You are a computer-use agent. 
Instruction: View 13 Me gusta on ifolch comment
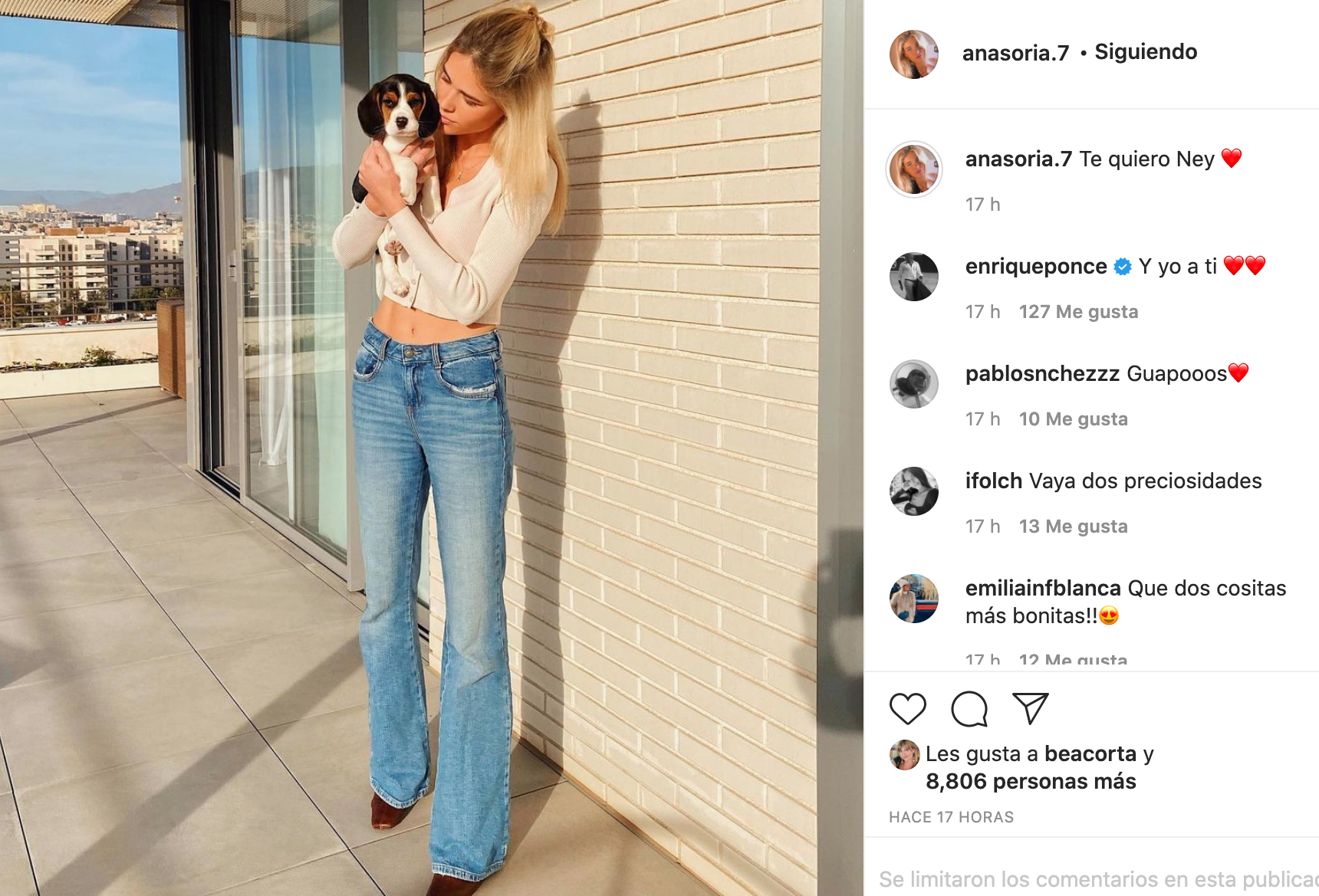coord(1073,527)
